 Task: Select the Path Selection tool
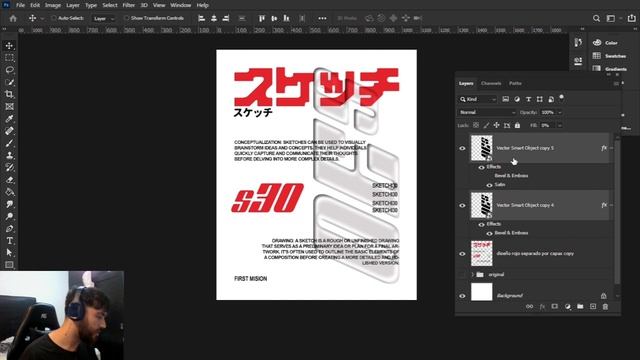(9, 253)
